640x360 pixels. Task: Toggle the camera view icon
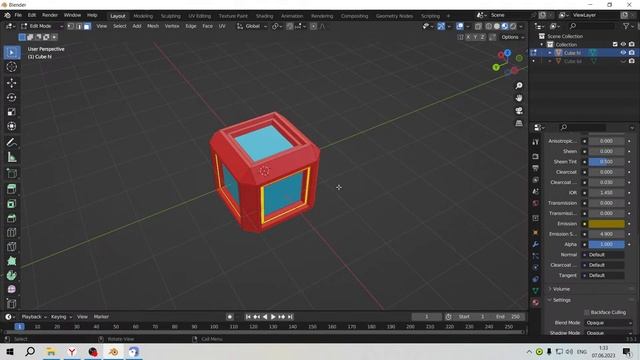tap(519, 111)
